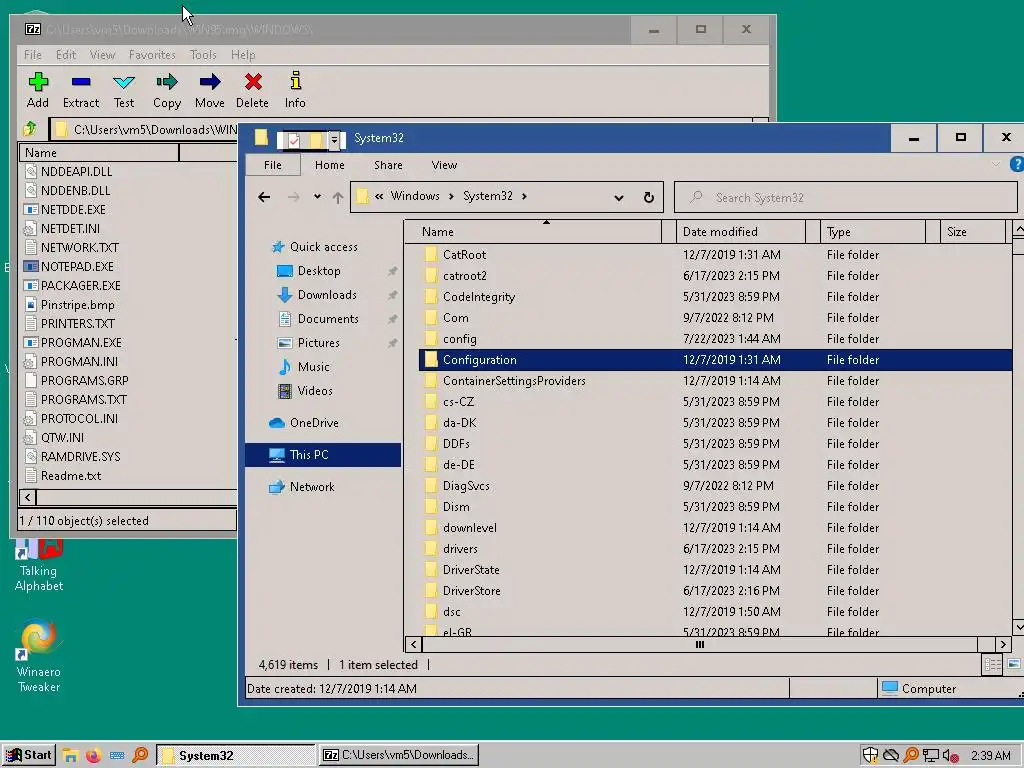Open recent locations dropdown in Explorer
The image size is (1024, 768).
pos(317,197)
